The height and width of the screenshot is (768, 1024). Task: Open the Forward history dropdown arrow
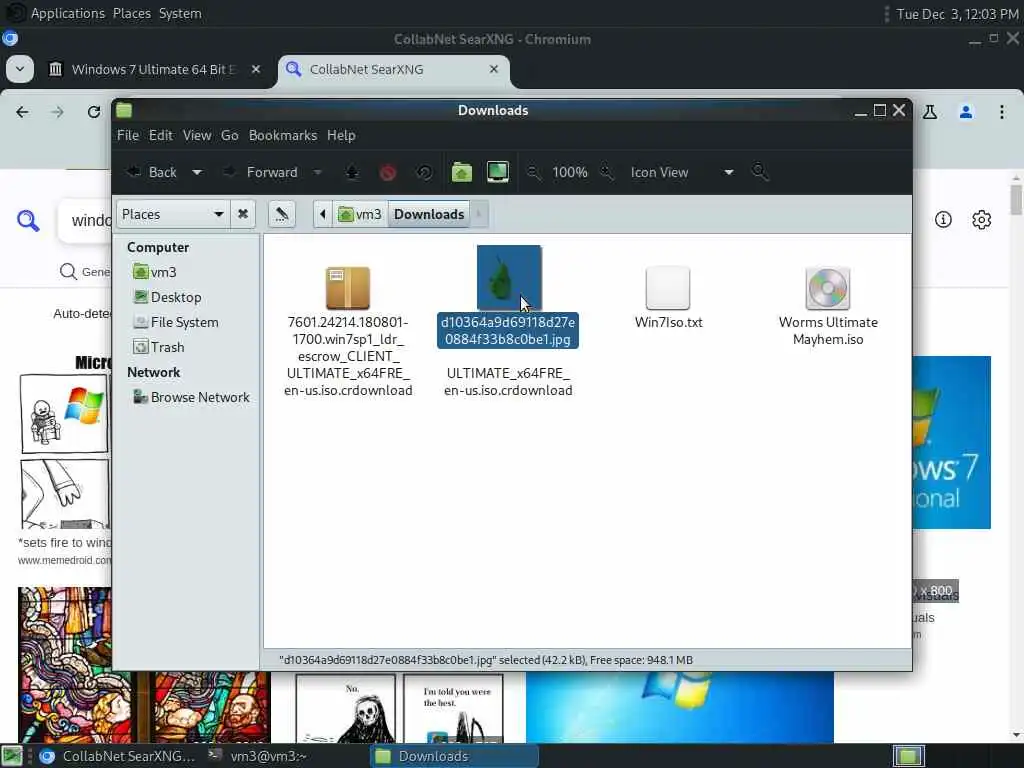(317, 172)
